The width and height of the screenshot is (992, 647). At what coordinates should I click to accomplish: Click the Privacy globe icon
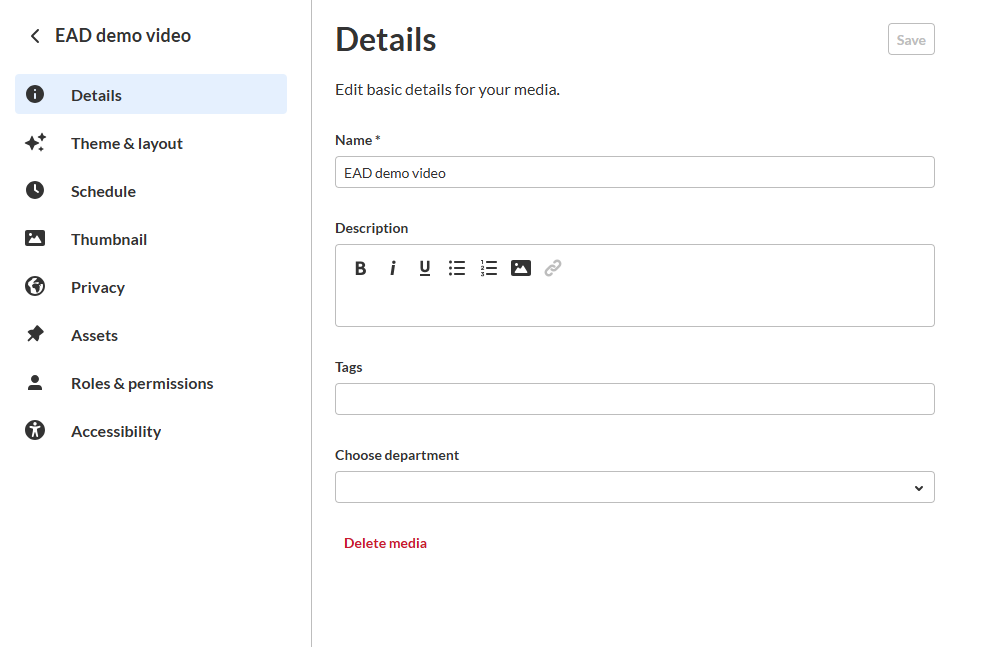coord(35,287)
